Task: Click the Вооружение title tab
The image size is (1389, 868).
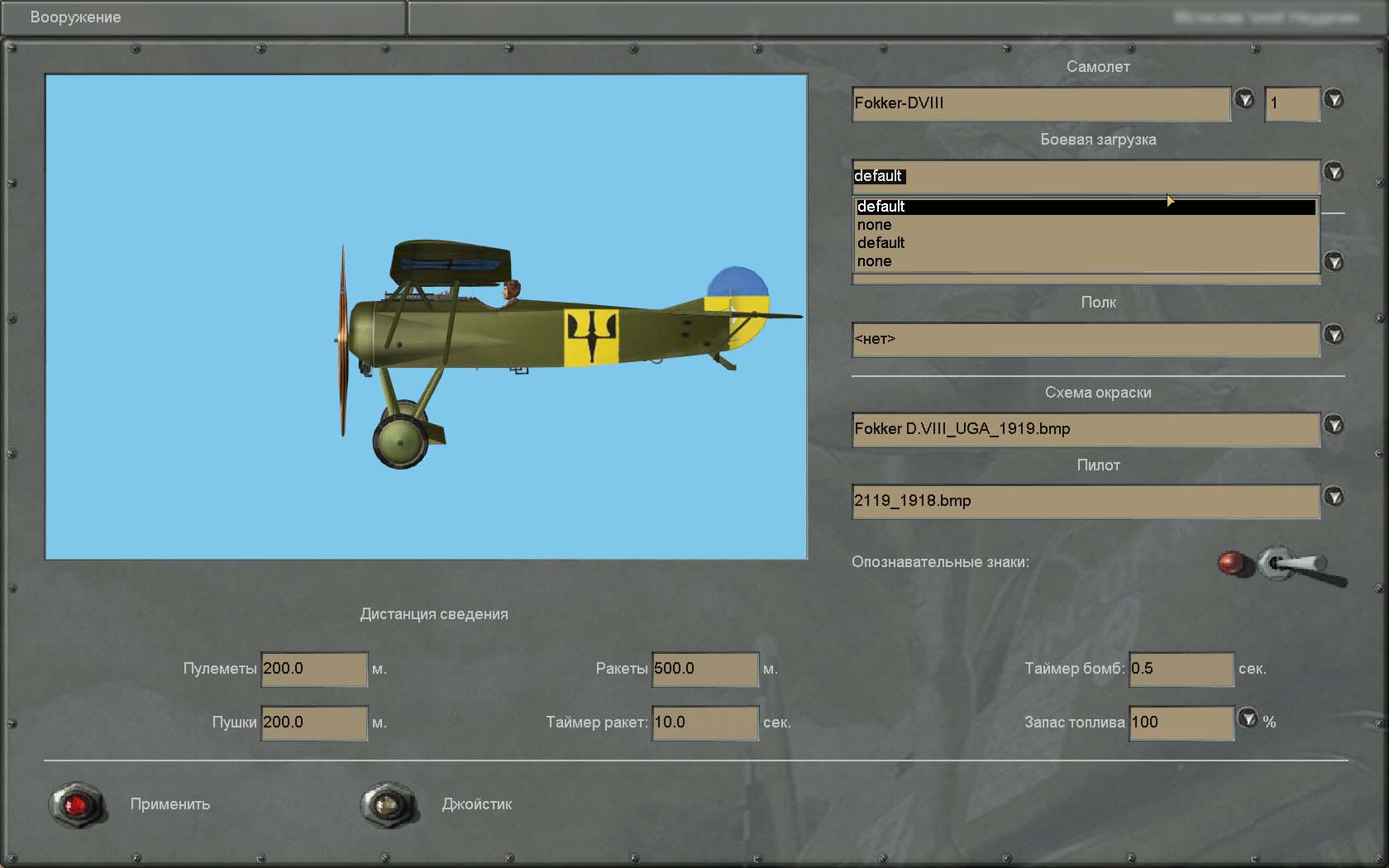Action: [x=76, y=17]
